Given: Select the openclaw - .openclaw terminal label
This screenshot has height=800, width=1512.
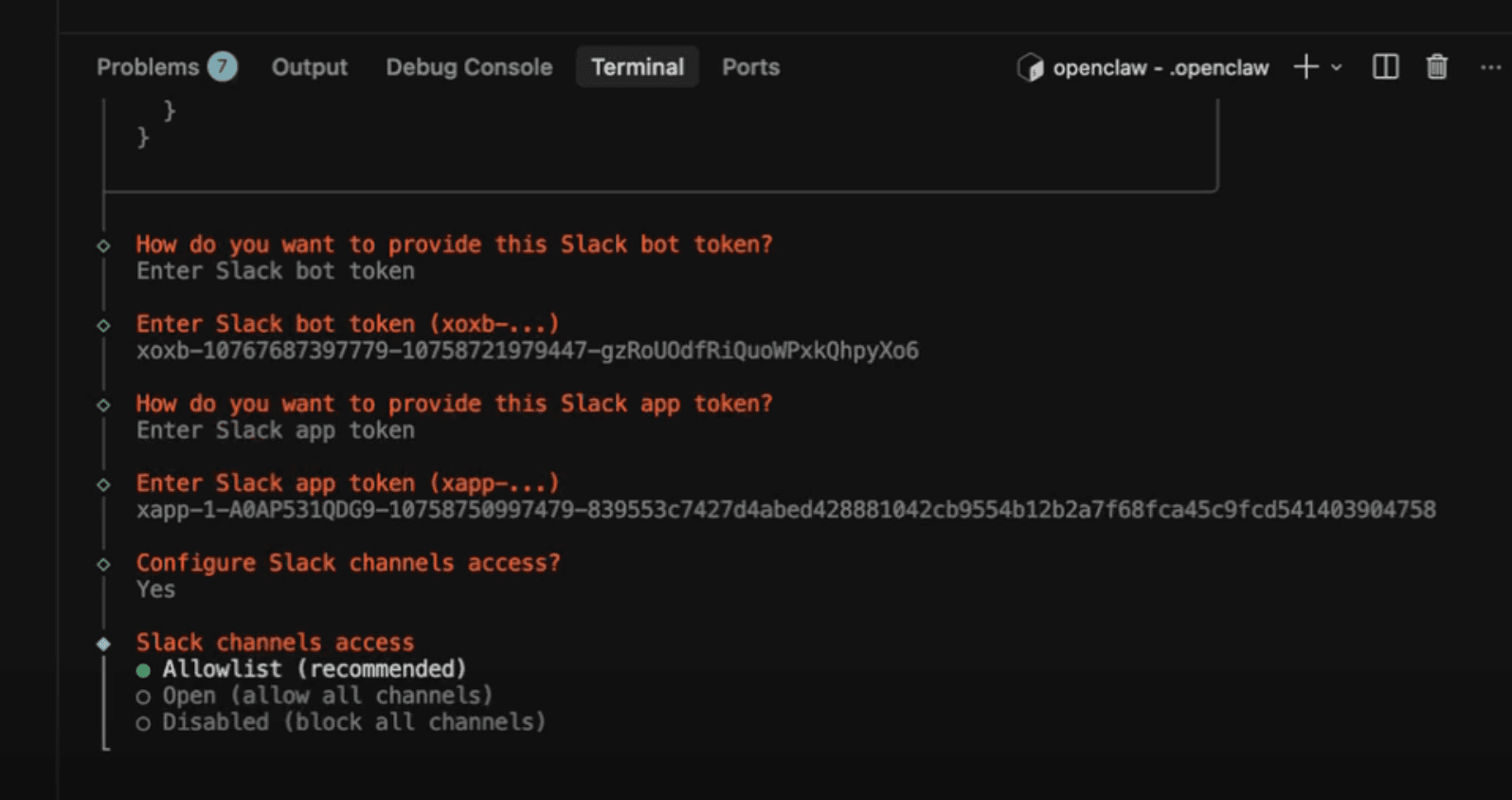Looking at the screenshot, I should coord(1161,68).
